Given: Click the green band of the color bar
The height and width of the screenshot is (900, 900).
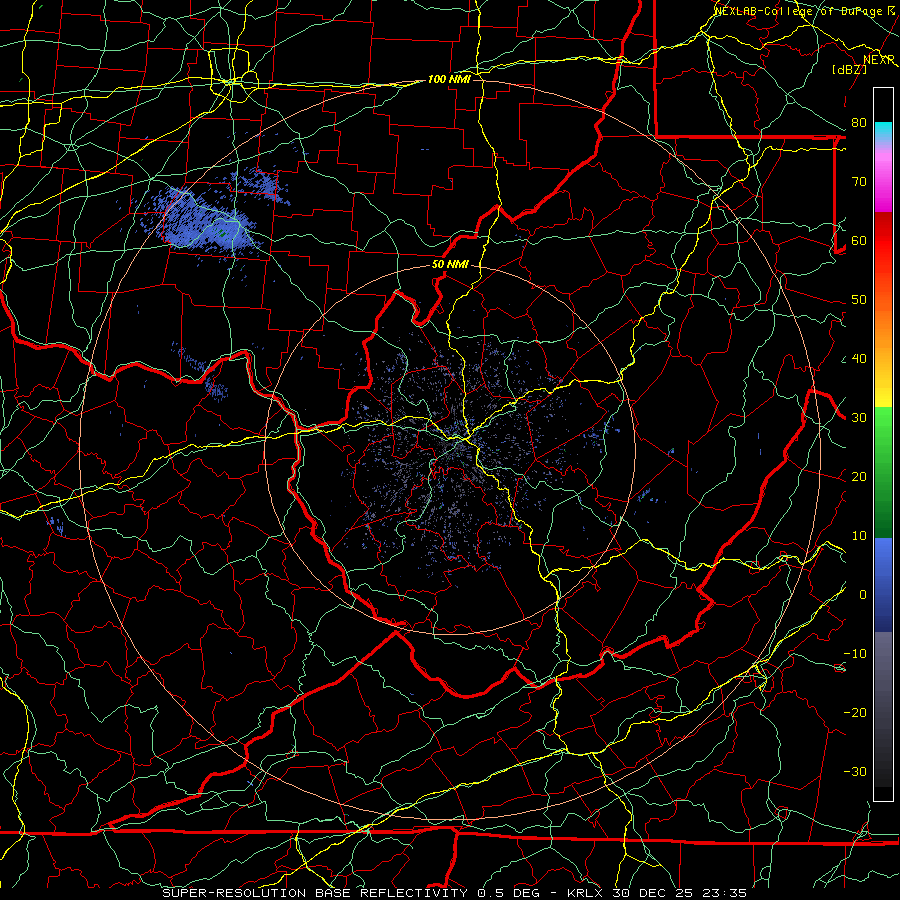Looking at the screenshot, I should tap(883, 472).
